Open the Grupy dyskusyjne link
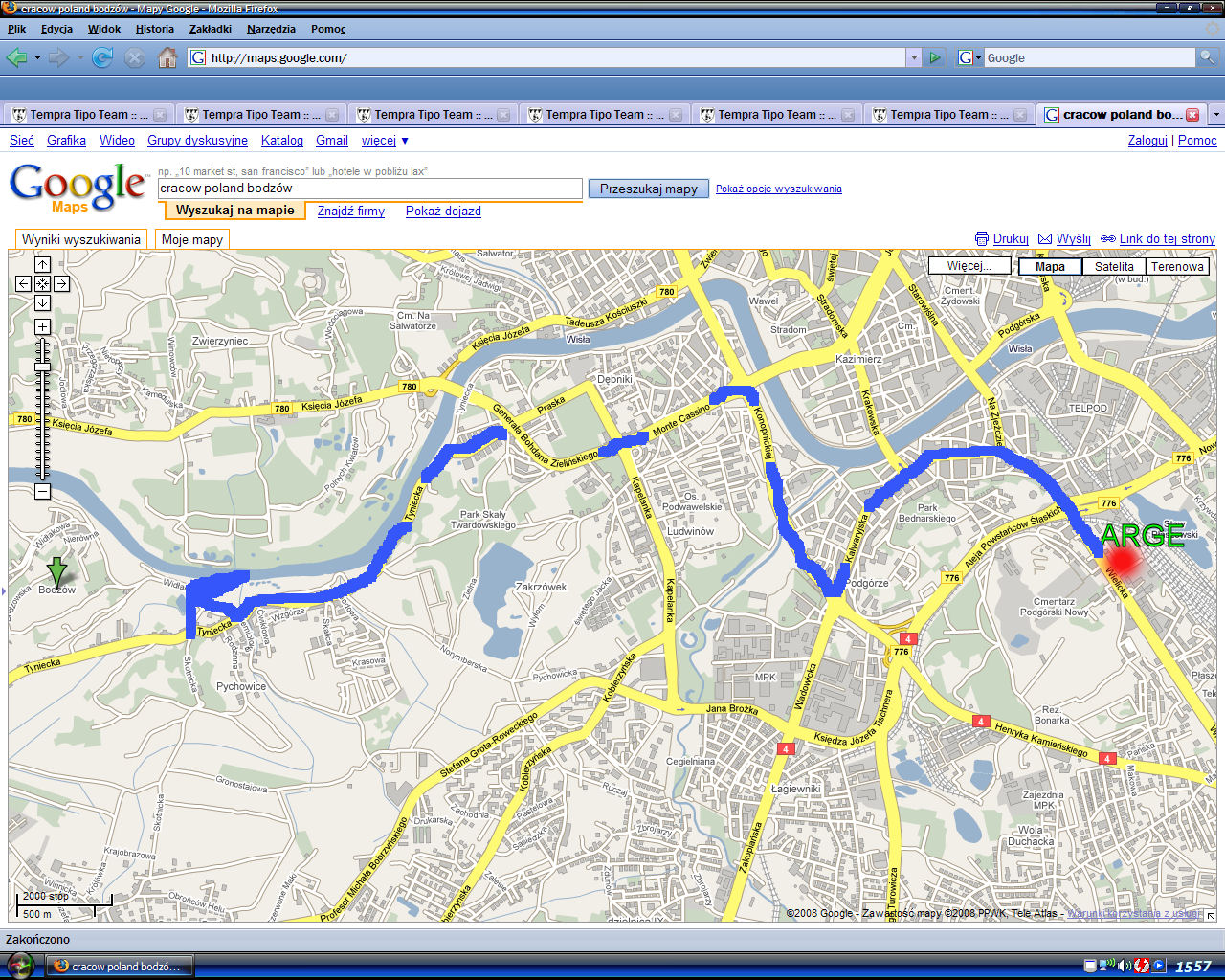 [197, 140]
